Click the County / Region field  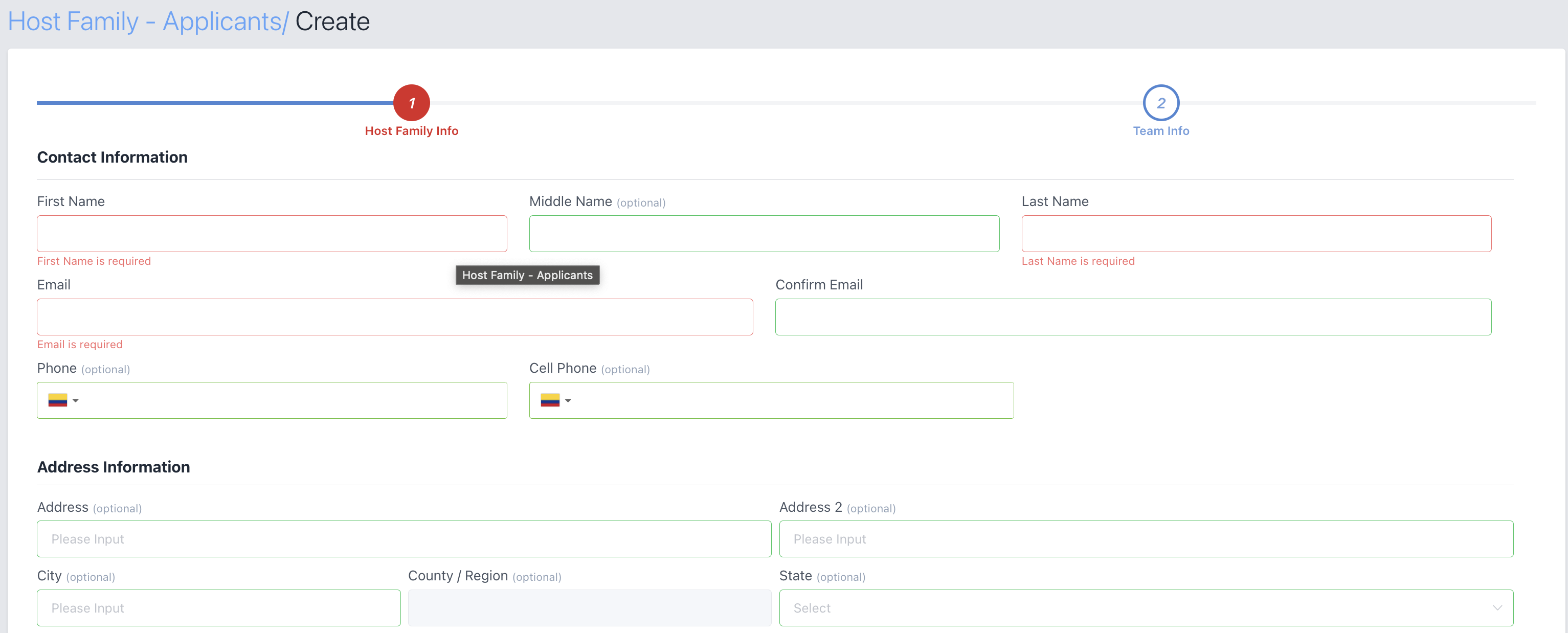pyautogui.click(x=590, y=608)
